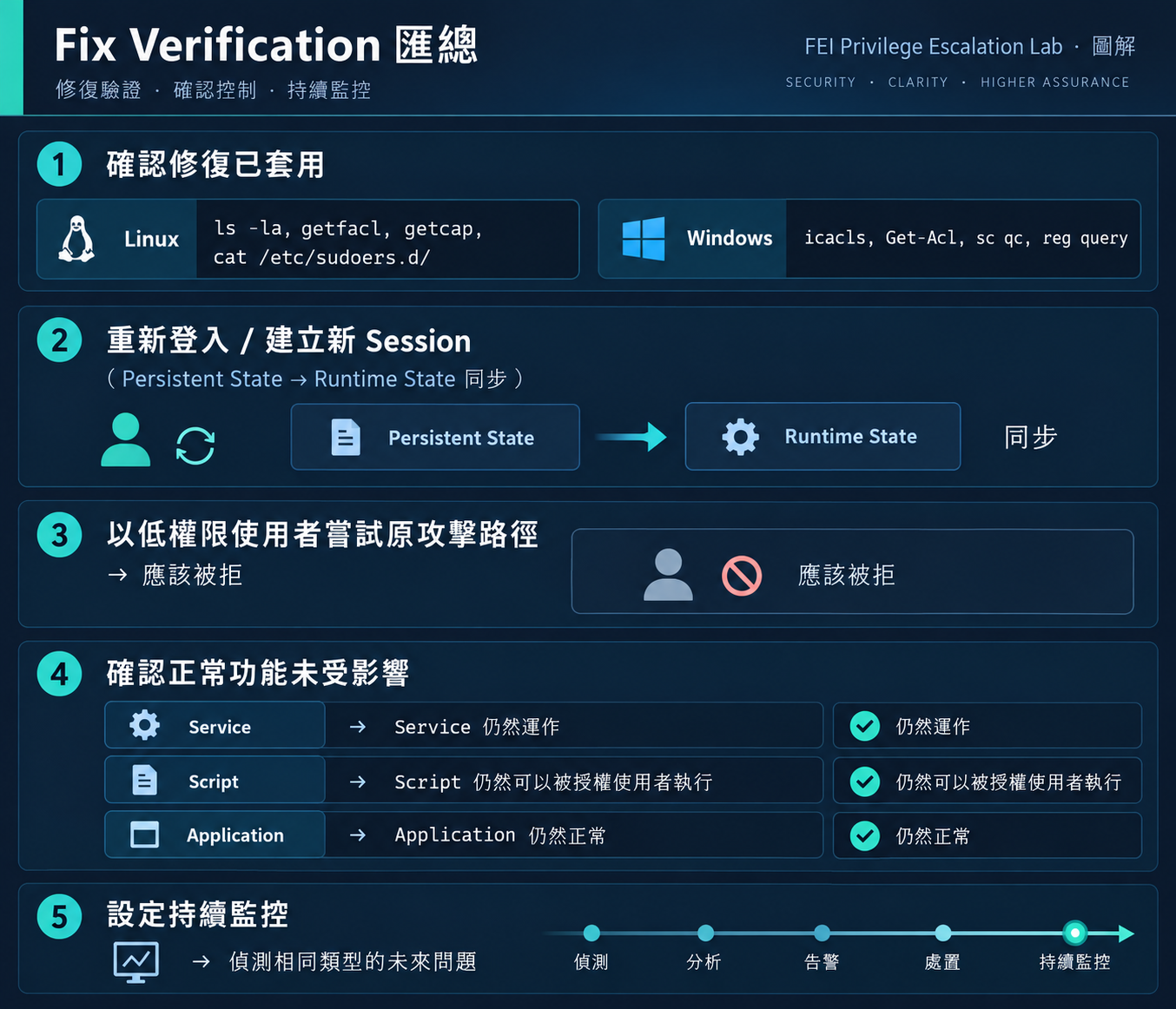The width and height of the screenshot is (1176, 1009).
Task: Click the text 'Service 仍然運作'
Action: tap(477, 727)
